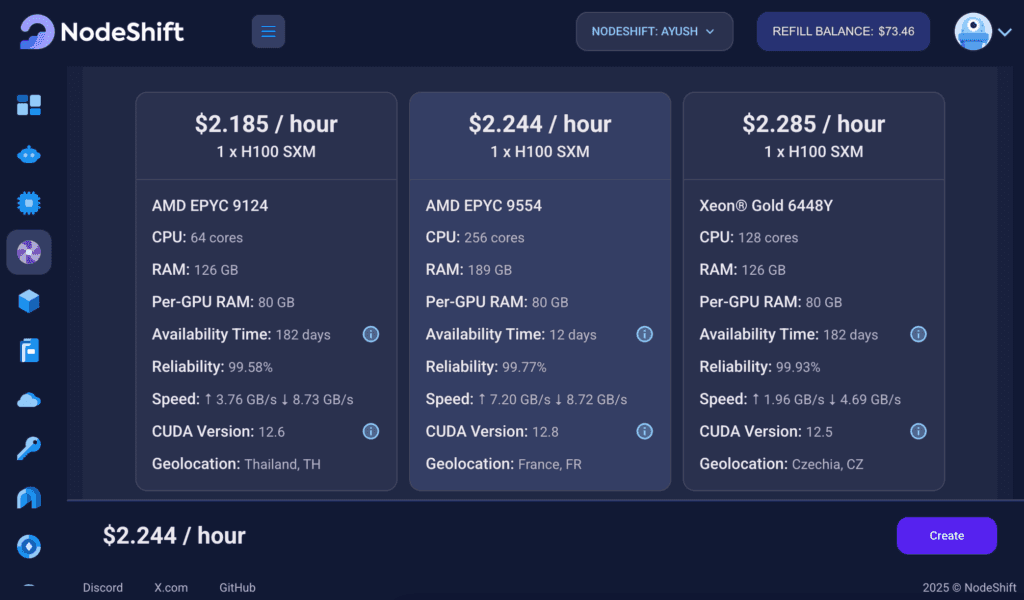Image resolution: width=1024 pixels, height=600 pixels.
Task: Show Availability Time info for $2.285 card
Action: click(918, 334)
